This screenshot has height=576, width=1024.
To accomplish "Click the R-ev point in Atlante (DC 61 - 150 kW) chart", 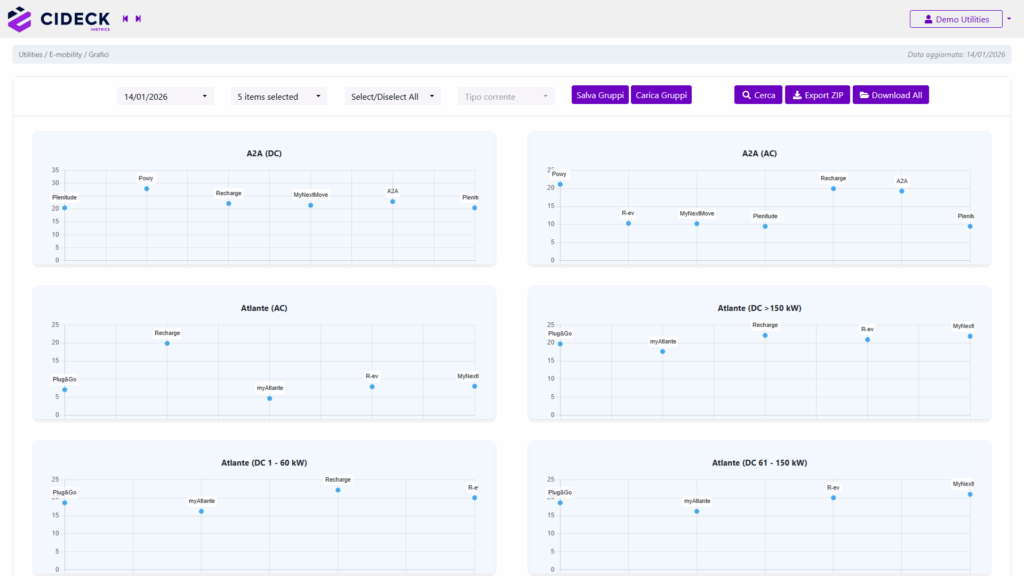I will [833, 498].
